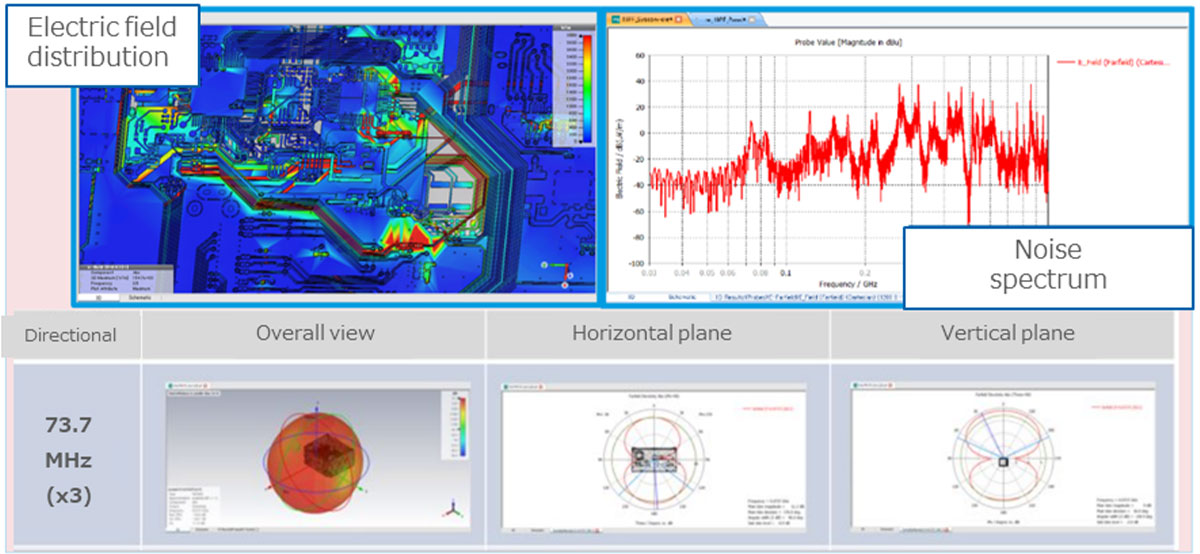This screenshot has width=1200, height=554.
Task: Select the Horizontal plane column header
Action: tap(657, 334)
